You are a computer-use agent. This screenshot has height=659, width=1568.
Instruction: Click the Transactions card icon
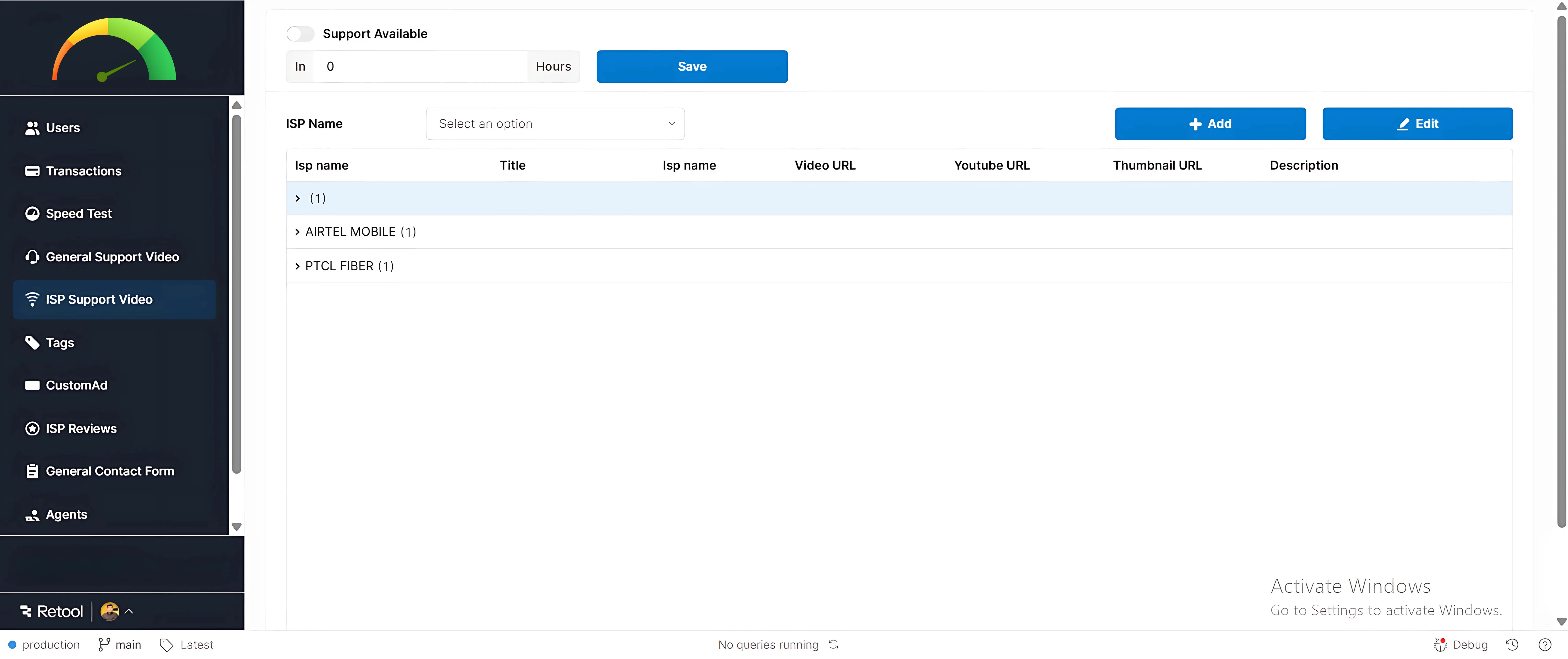pyautogui.click(x=32, y=171)
